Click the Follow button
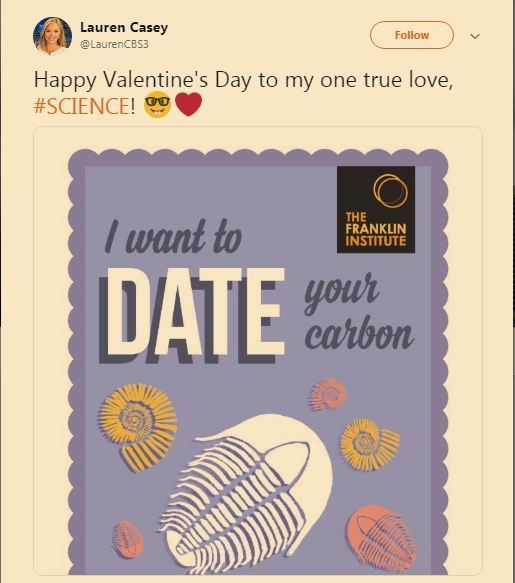 tap(412, 35)
